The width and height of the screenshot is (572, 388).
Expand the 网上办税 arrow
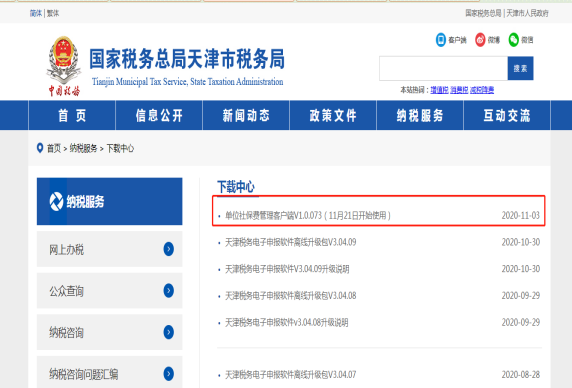(169, 249)
